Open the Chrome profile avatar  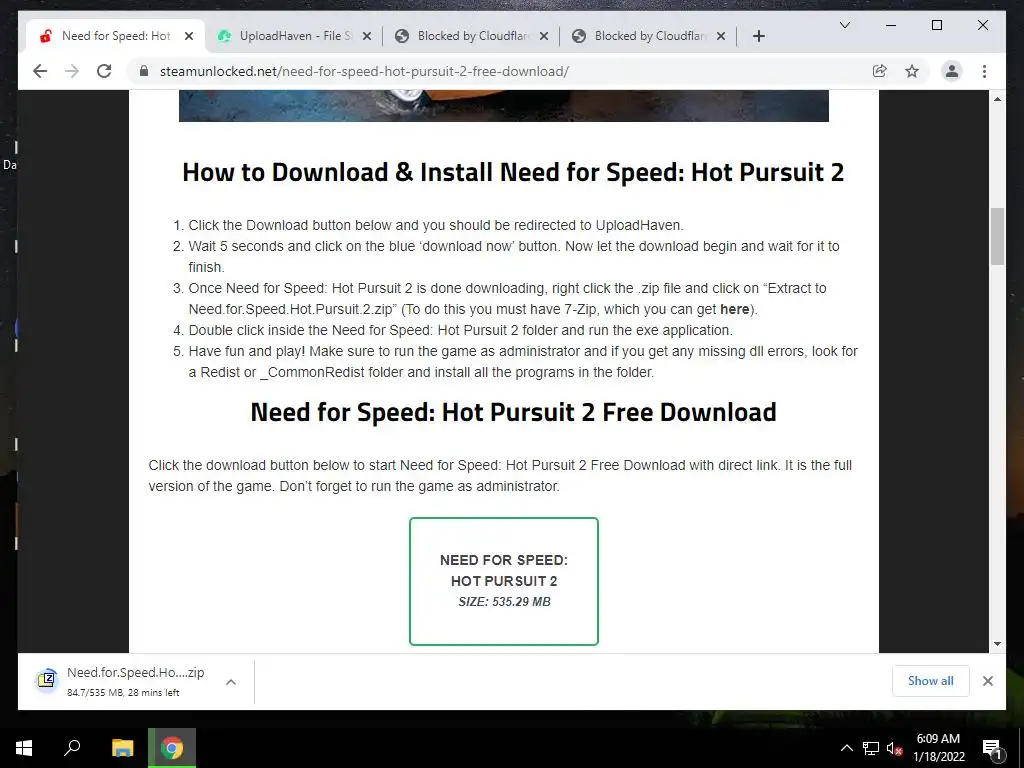952,71
